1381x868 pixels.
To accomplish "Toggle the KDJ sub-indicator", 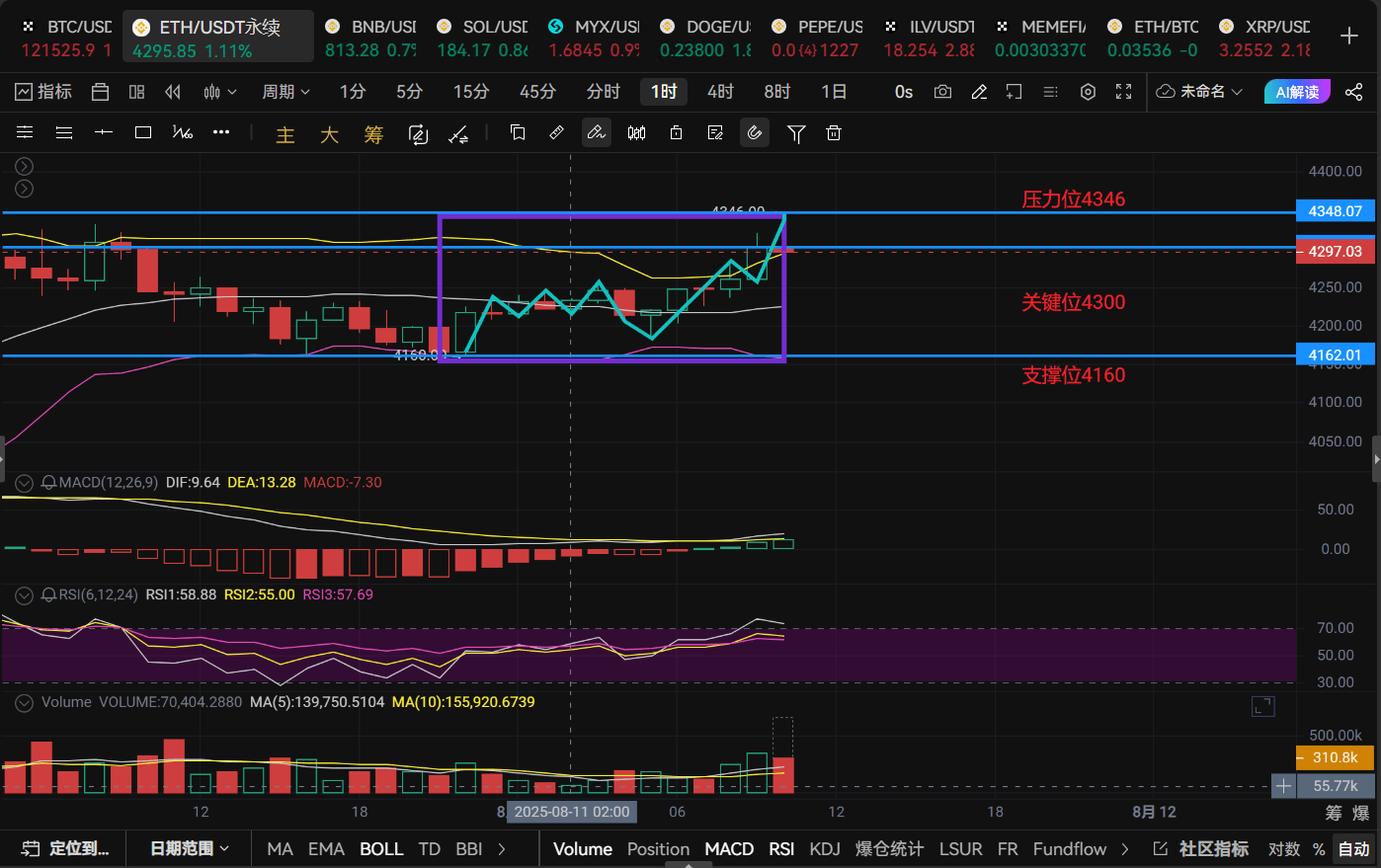I will coord(825,848).
